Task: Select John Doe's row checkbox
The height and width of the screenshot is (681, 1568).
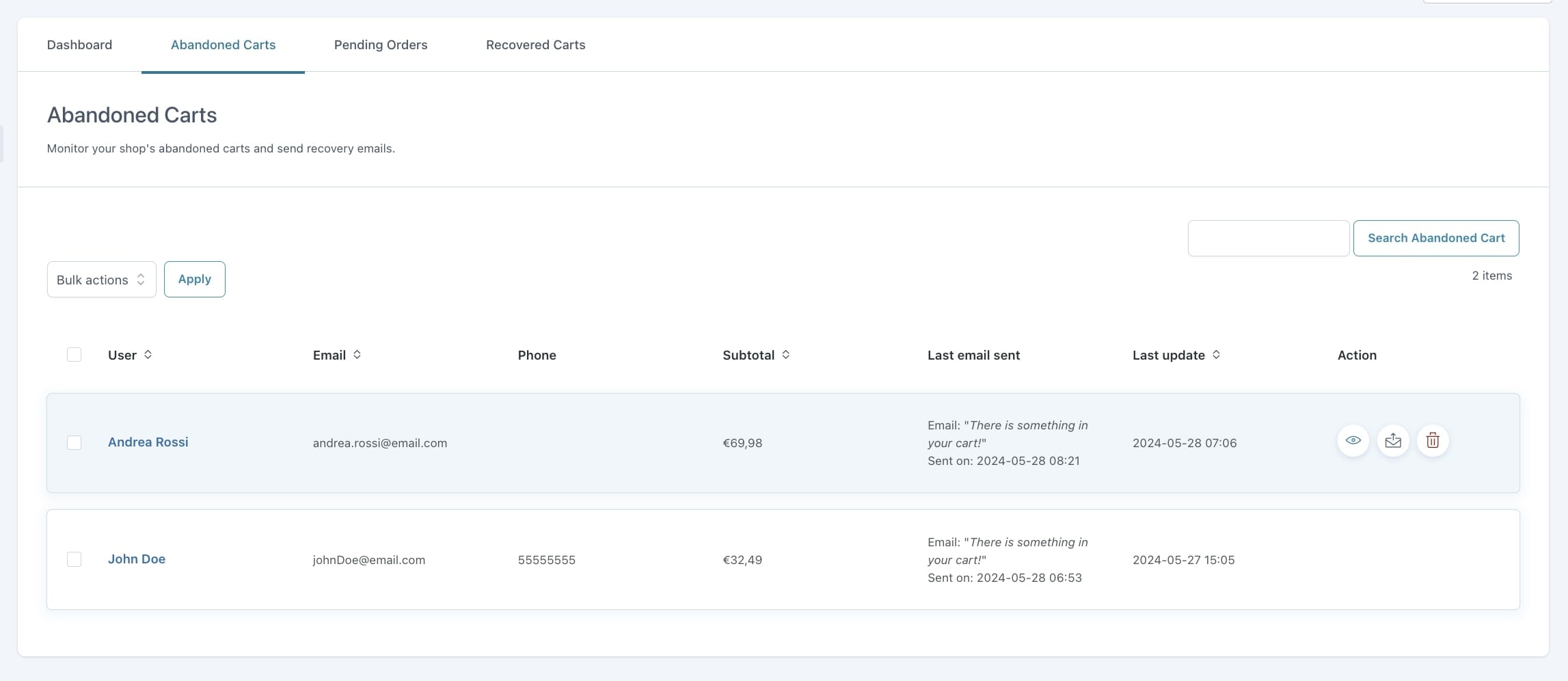Action: [x=75, y=560]
